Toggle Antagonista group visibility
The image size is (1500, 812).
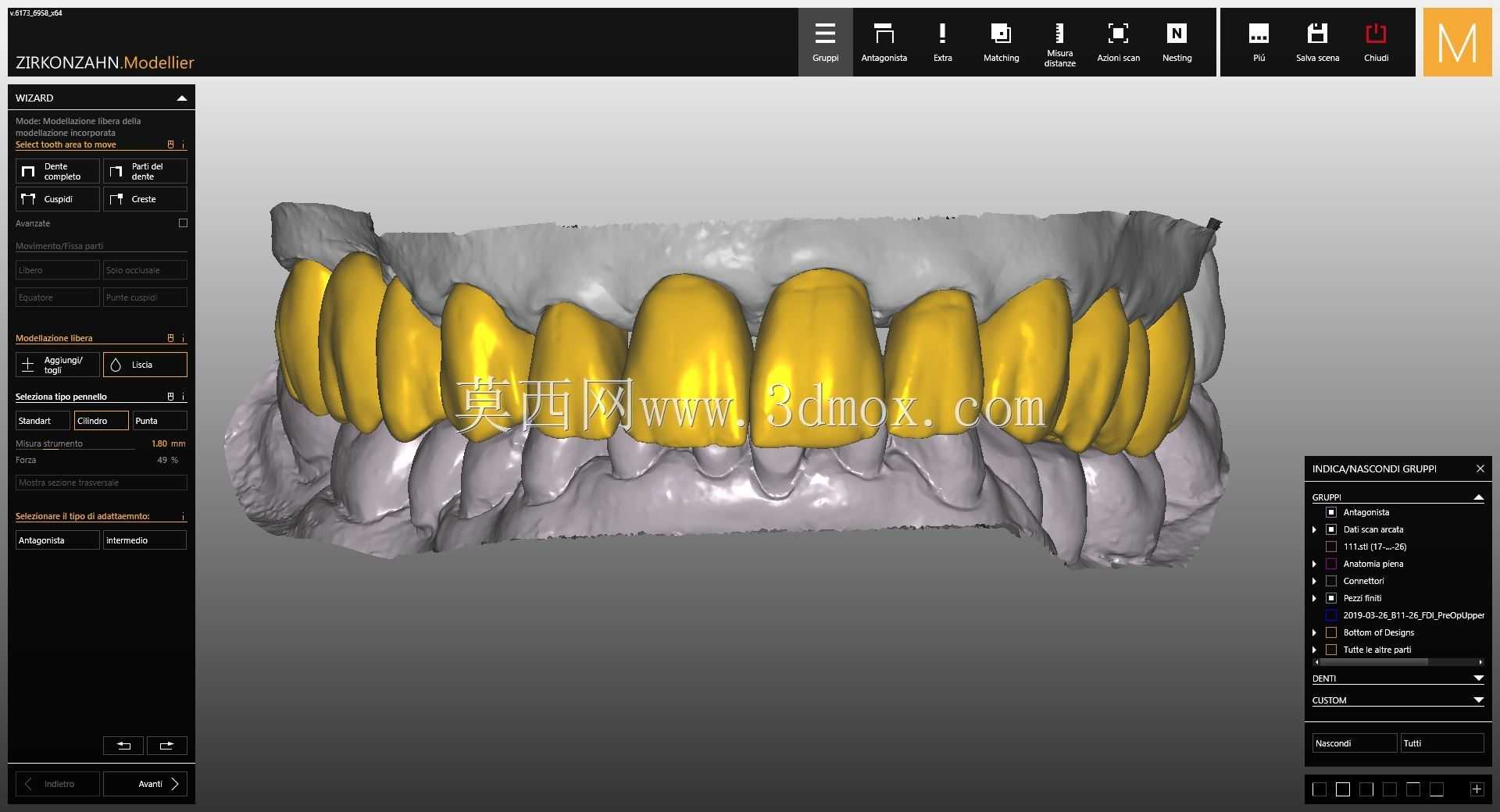tap(1331, 512)
